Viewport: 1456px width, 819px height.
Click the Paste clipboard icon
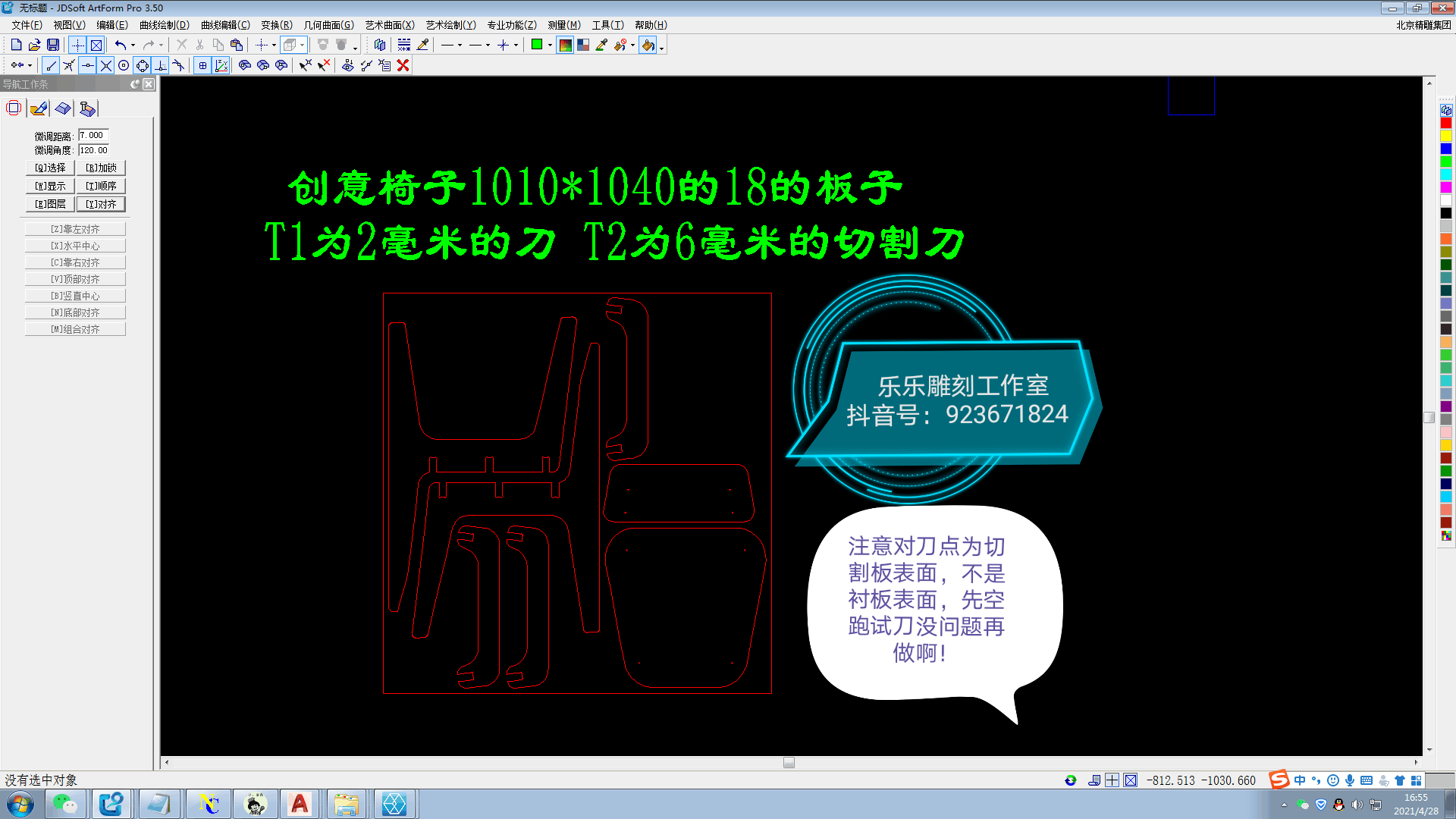point(237,45)
